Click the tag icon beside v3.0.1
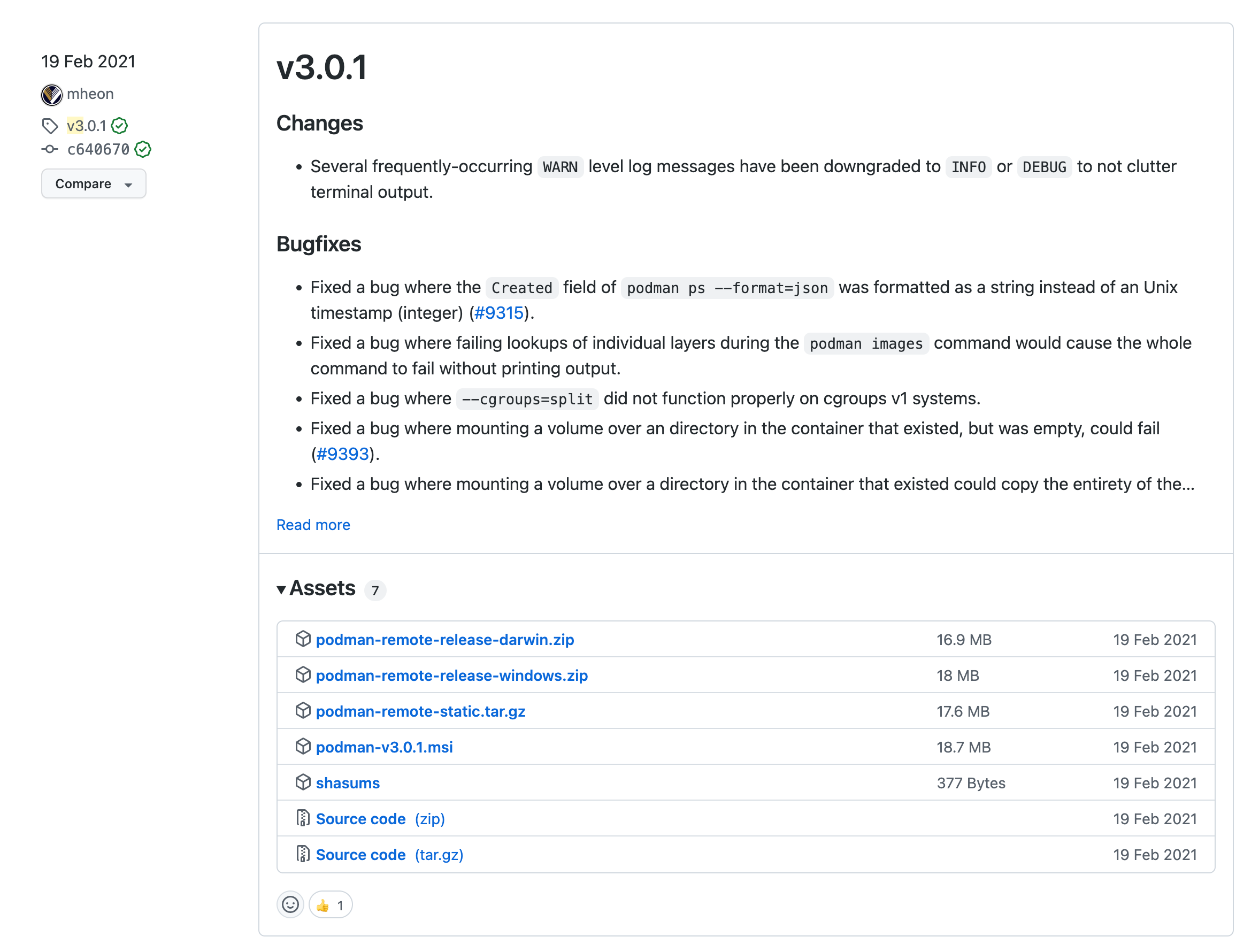Viewport: 1259px width, 952px height. point(50,126)
